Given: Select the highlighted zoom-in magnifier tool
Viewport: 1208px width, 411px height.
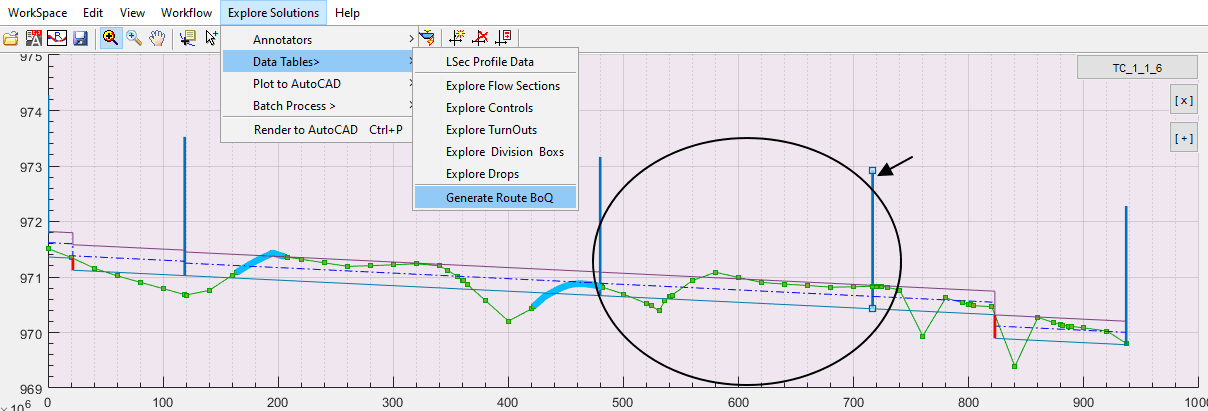Looking at the screenshot, I should pyautogui.click(x=110, y=38).
